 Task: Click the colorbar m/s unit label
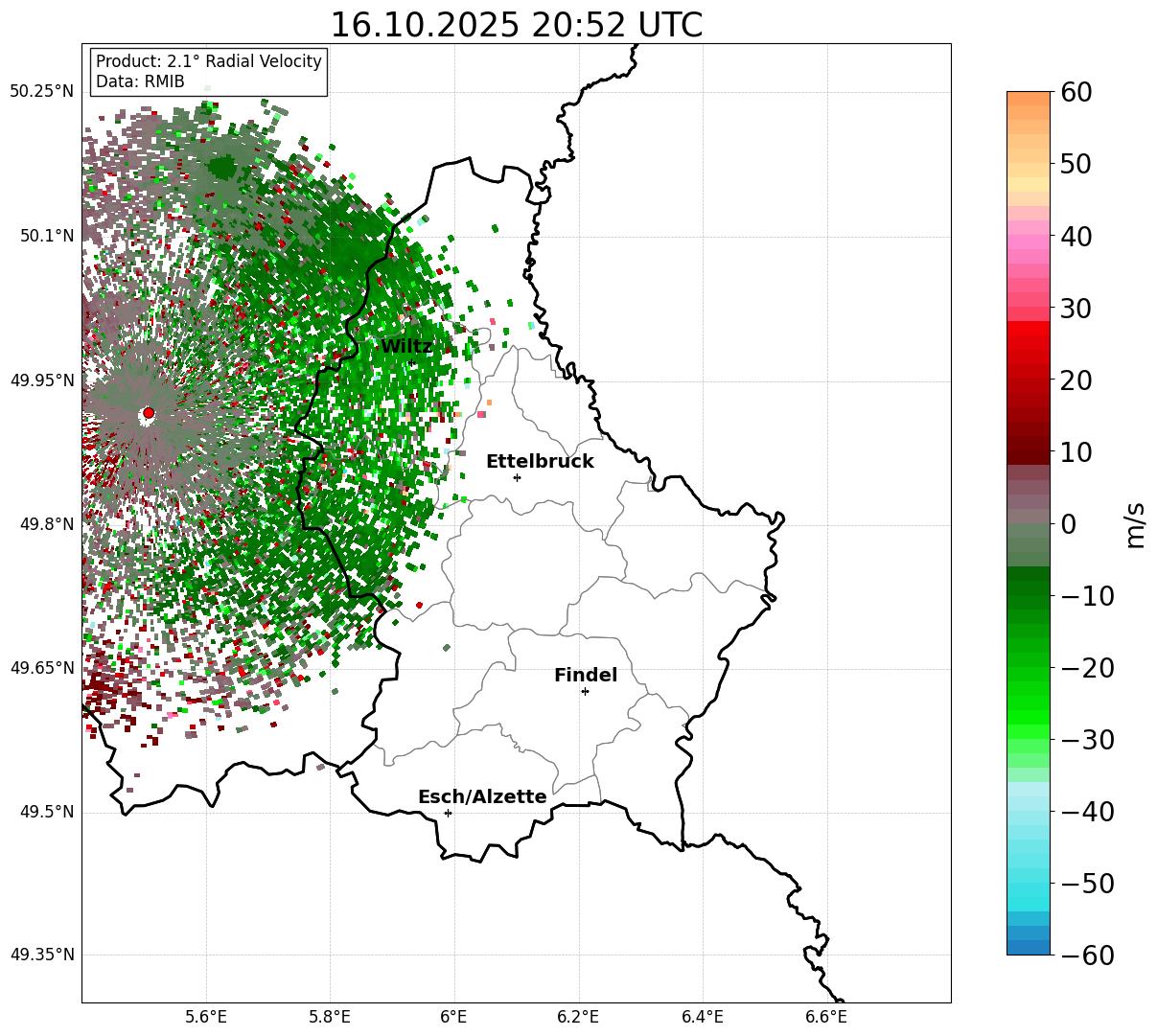click(1135, 524)
